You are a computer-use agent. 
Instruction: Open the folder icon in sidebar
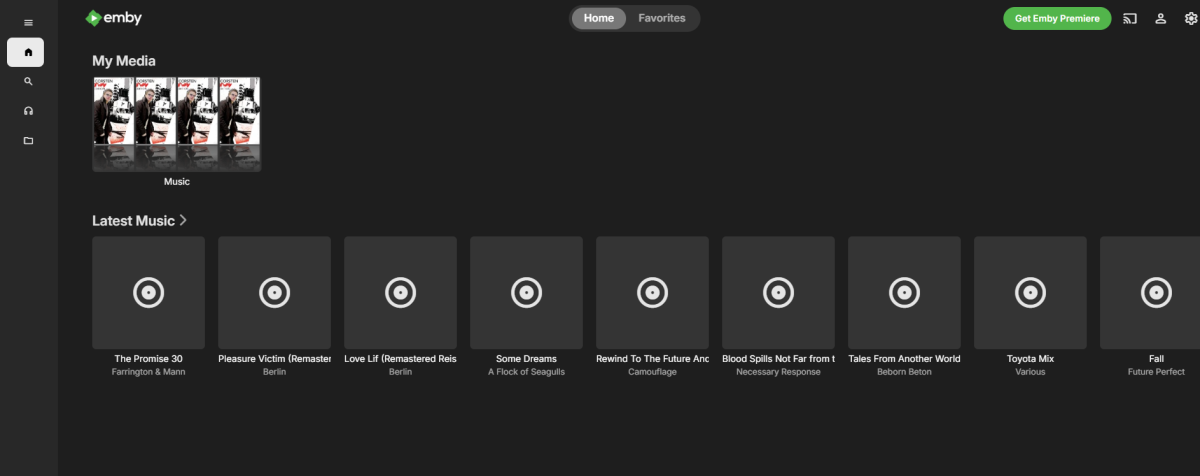tap(28, 141)
